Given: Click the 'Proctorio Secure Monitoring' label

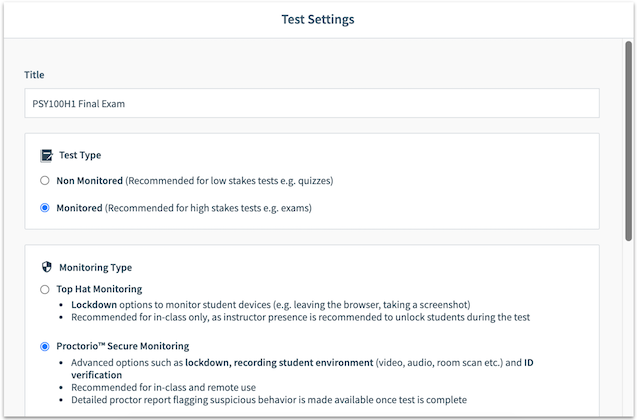Looking at the screenshot, I should click(x=123, y=346).
